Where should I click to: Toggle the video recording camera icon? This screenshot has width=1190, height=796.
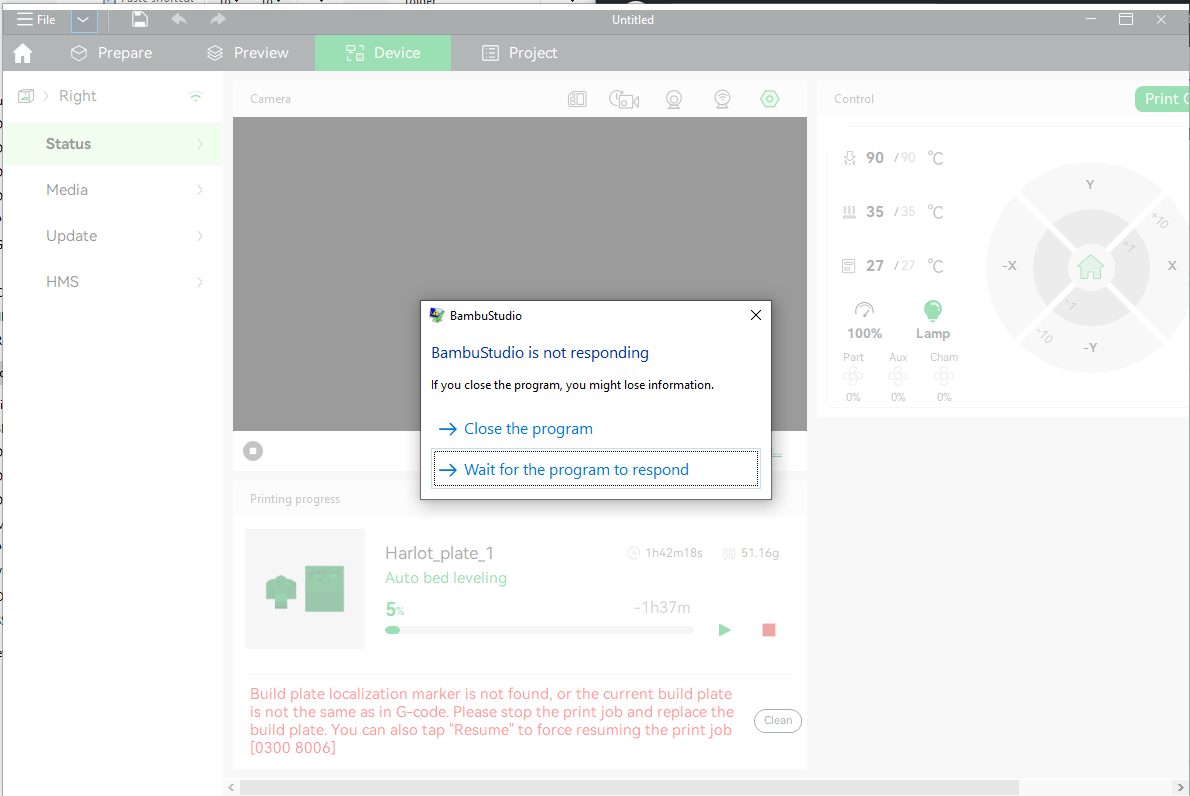pos(624,99)
